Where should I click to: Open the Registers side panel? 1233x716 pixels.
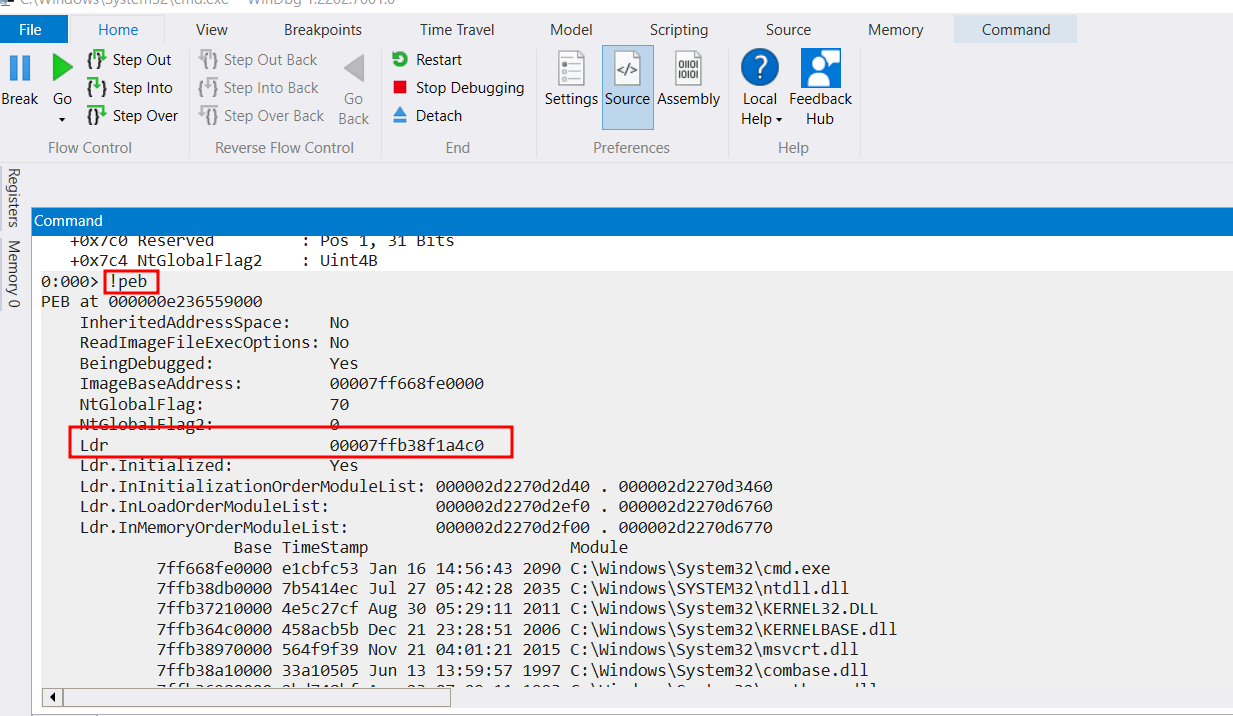[14, 198]
